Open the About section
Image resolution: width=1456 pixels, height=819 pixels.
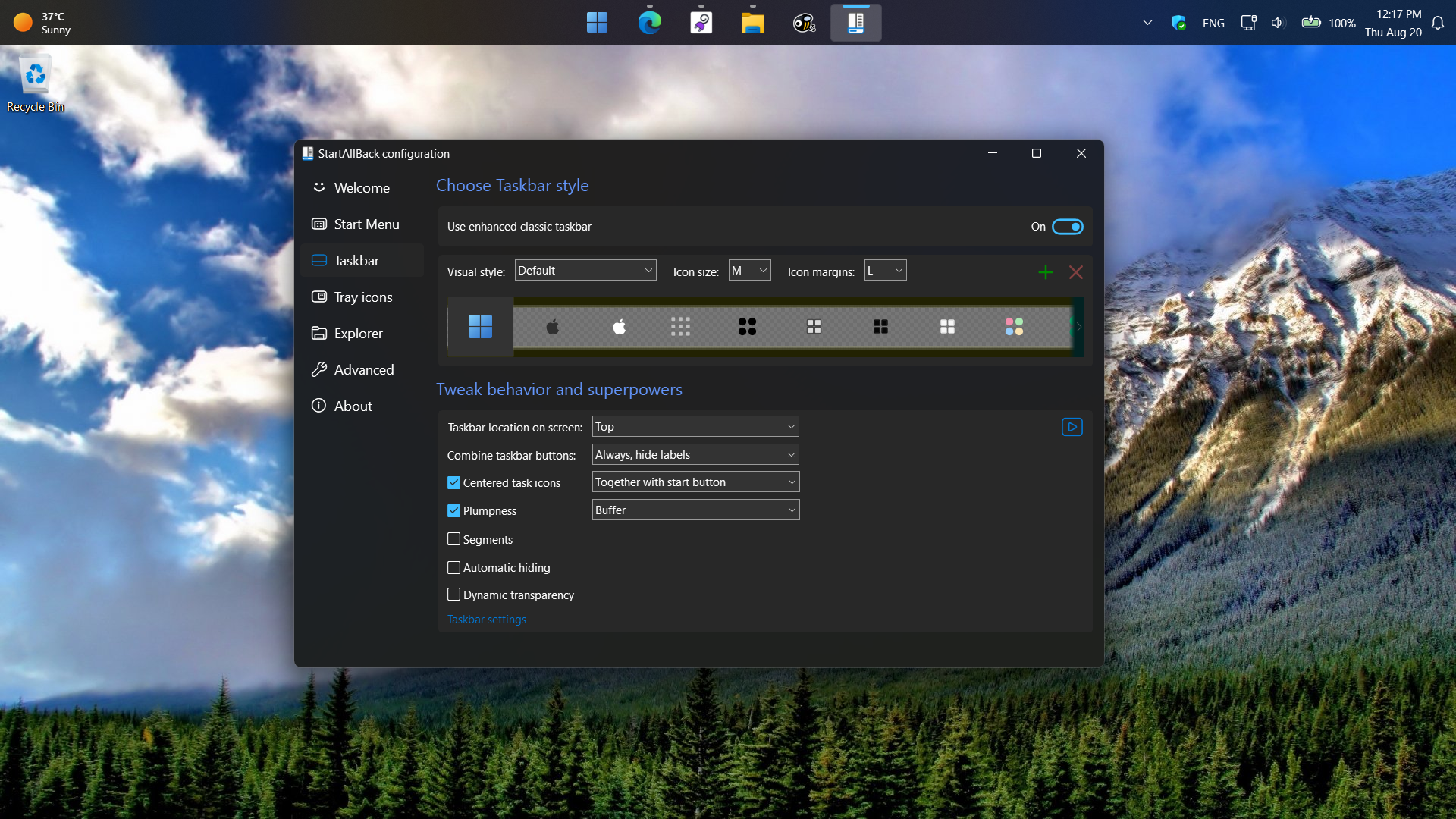[x=362, y=406]
